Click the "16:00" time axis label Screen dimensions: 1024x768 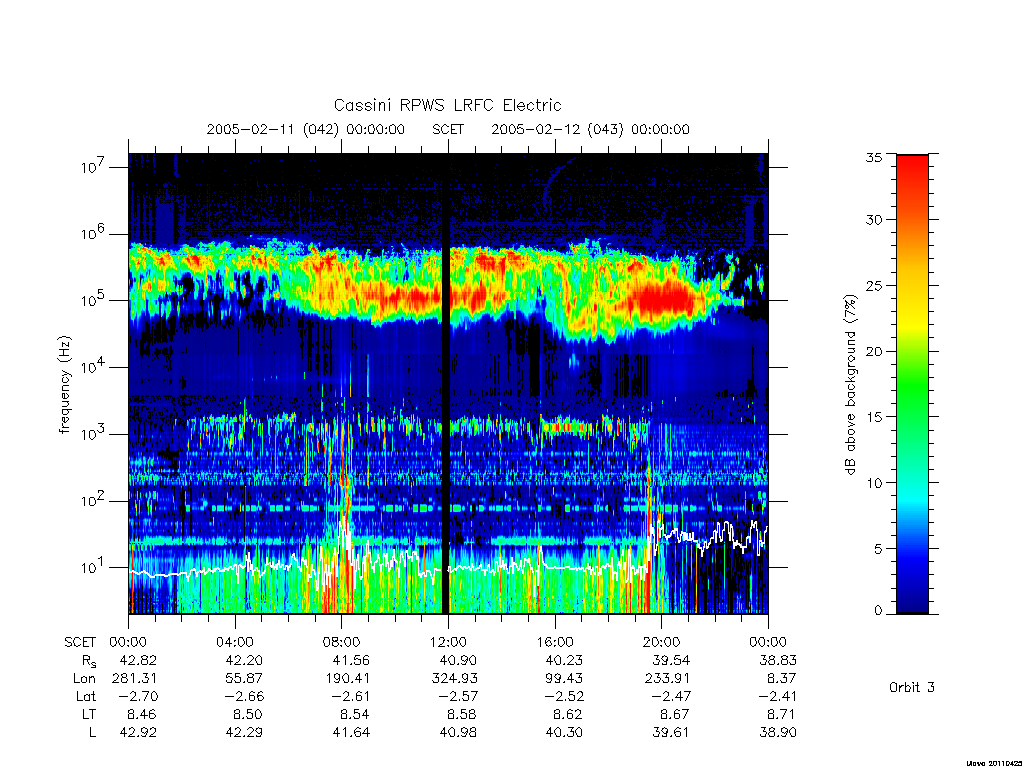pyautogui.click(x=555, y=642)
